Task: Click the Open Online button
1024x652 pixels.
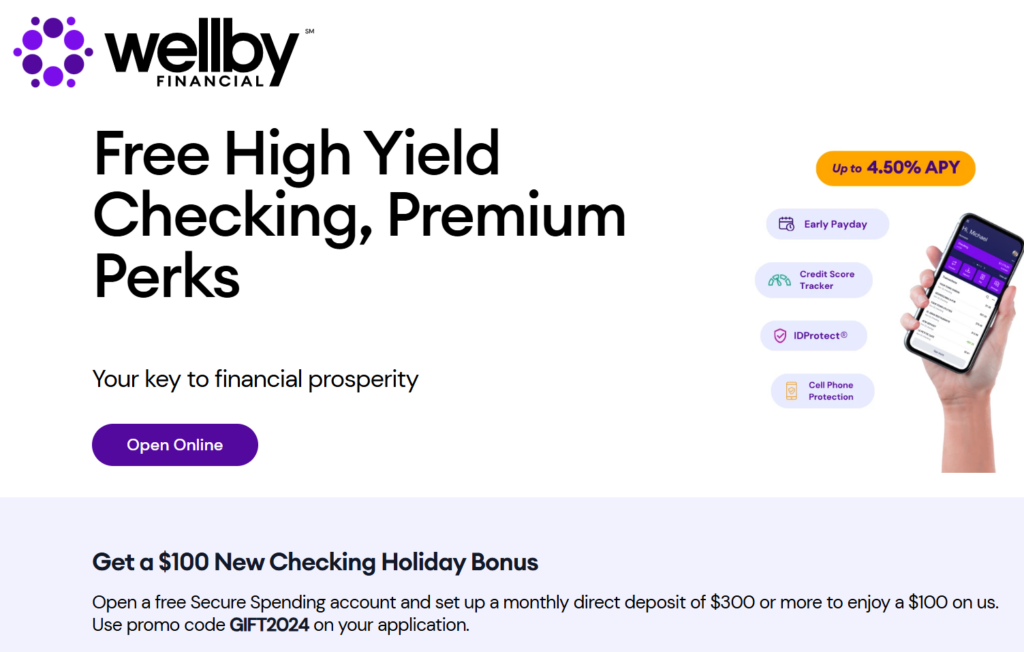Action: pyautogui.click(x=175, y=445)
